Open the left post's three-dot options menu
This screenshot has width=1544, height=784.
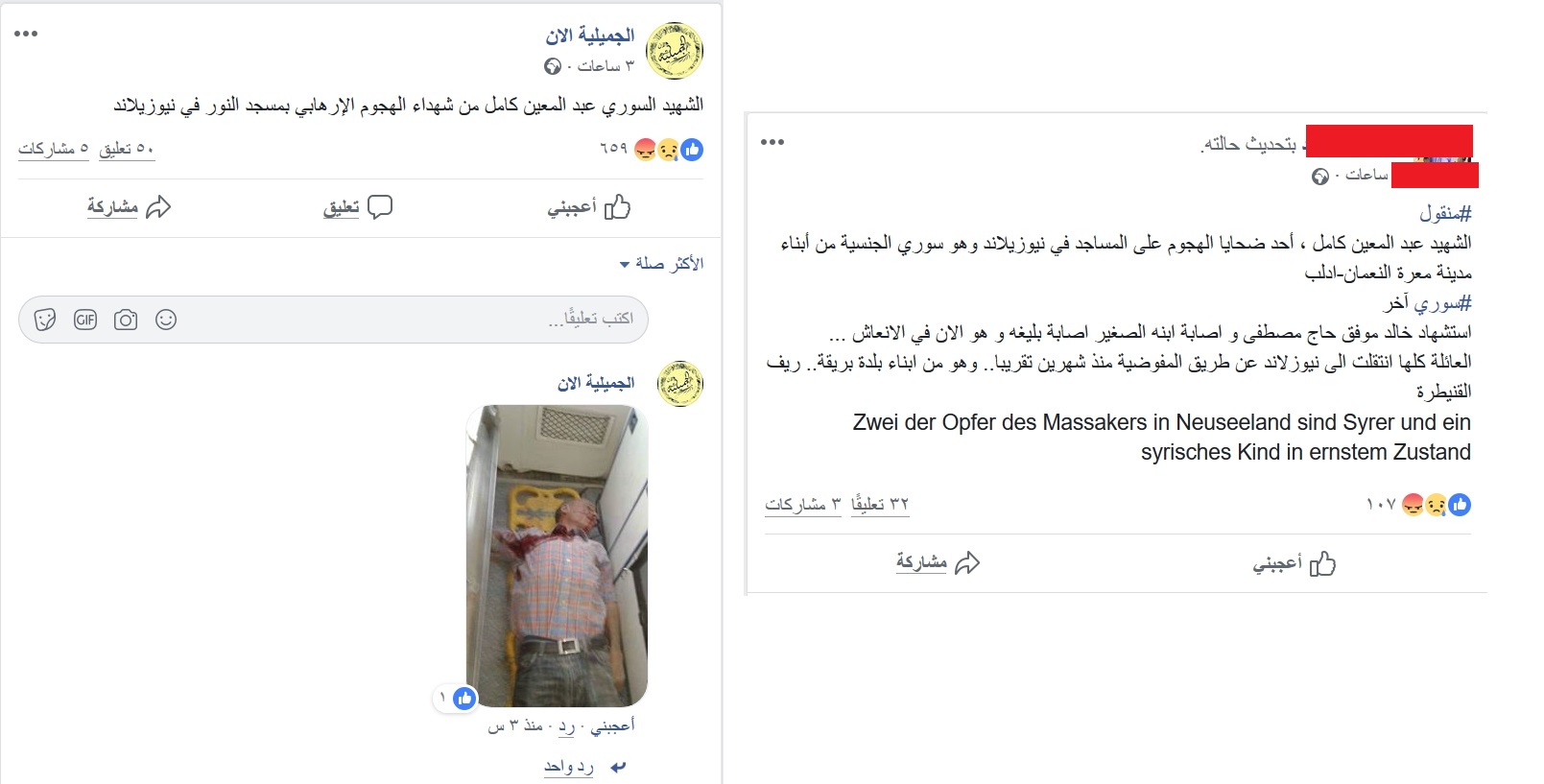click(26, 34)
